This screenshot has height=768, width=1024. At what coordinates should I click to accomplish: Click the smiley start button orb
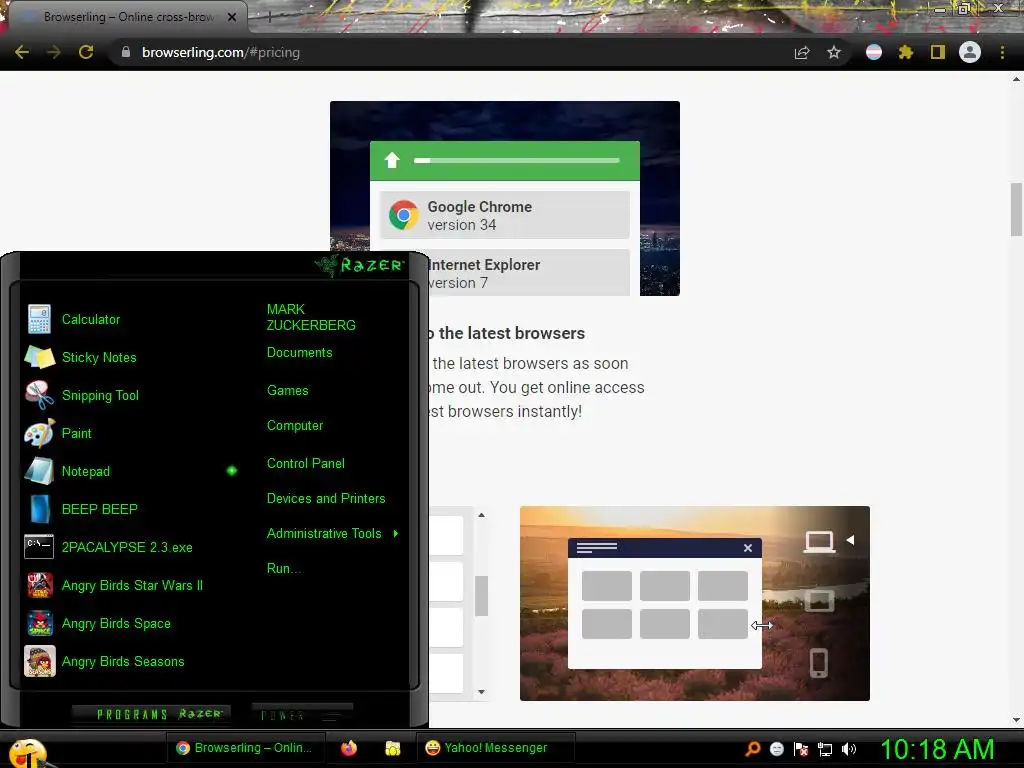tap(27, 754)
